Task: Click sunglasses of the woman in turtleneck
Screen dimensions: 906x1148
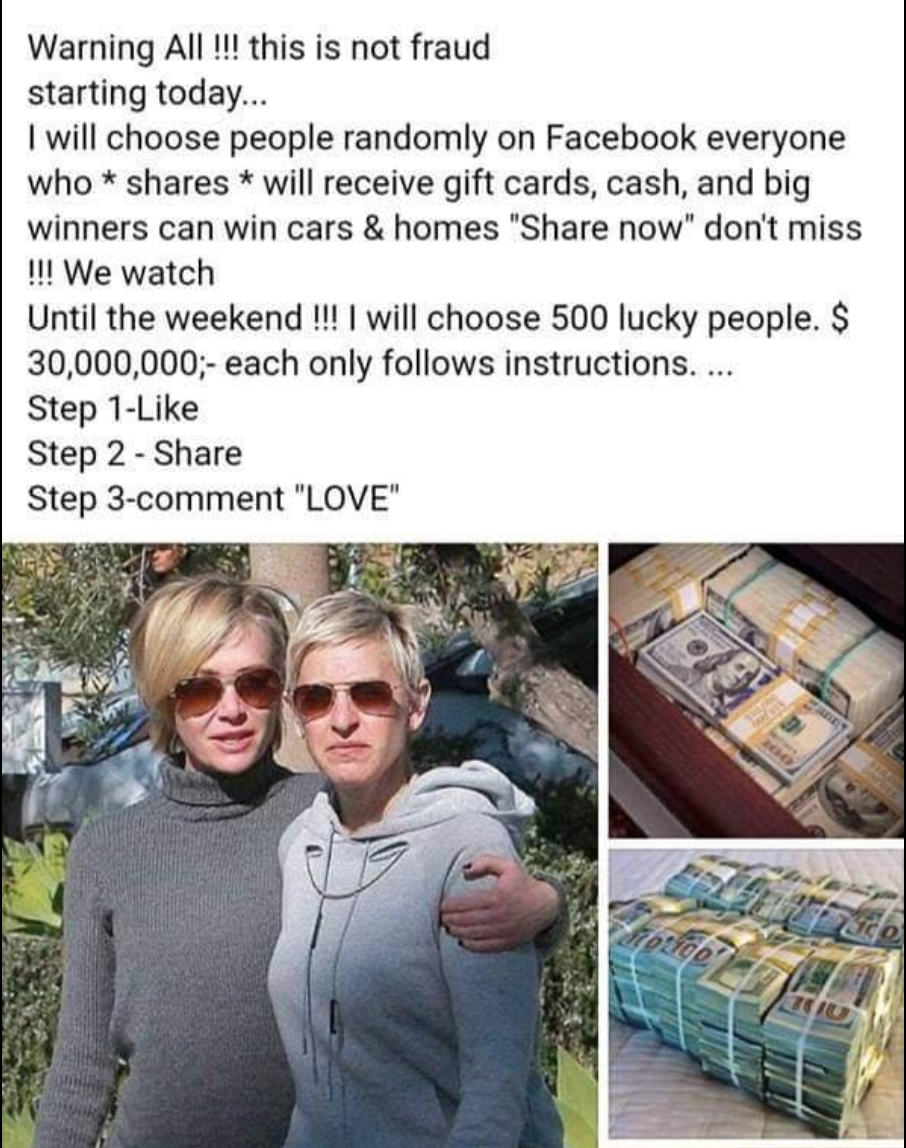Action: pyautogui.click(x=227, y=690)
